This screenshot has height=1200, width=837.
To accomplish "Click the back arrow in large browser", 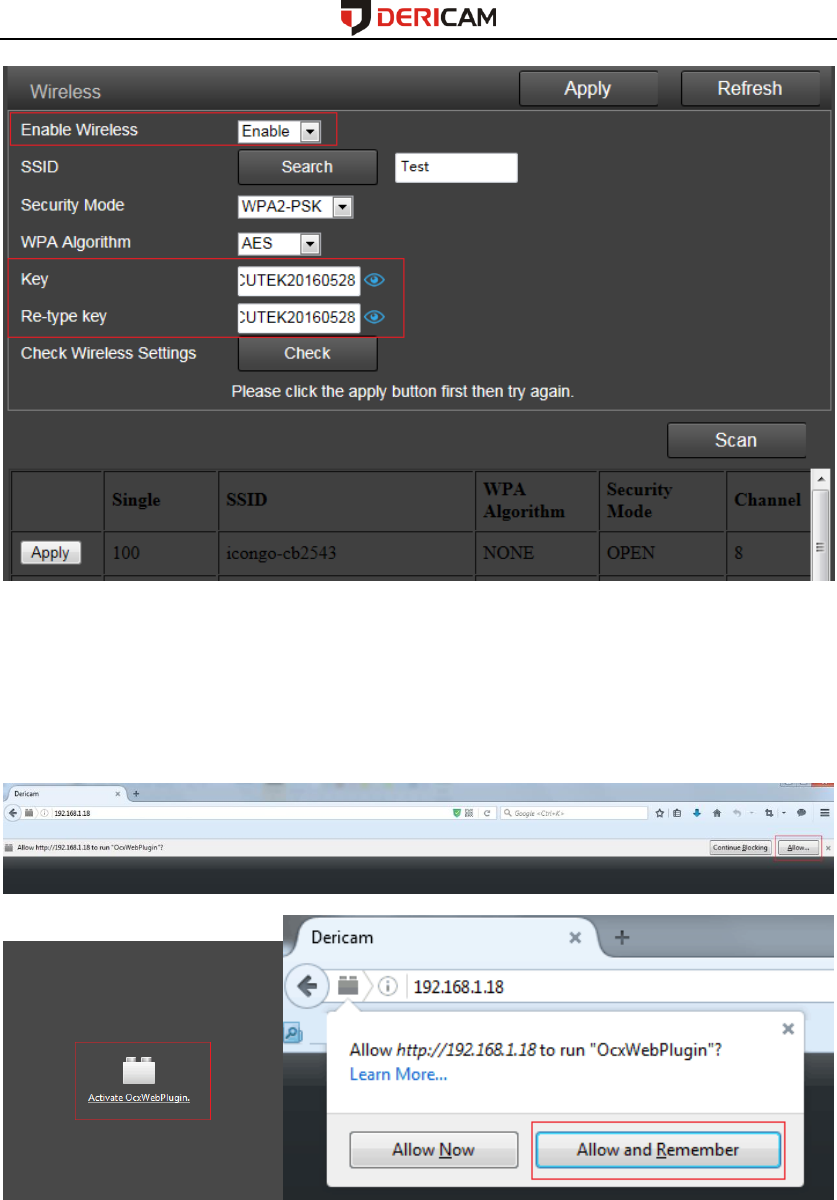I will [x=307, y=987].
